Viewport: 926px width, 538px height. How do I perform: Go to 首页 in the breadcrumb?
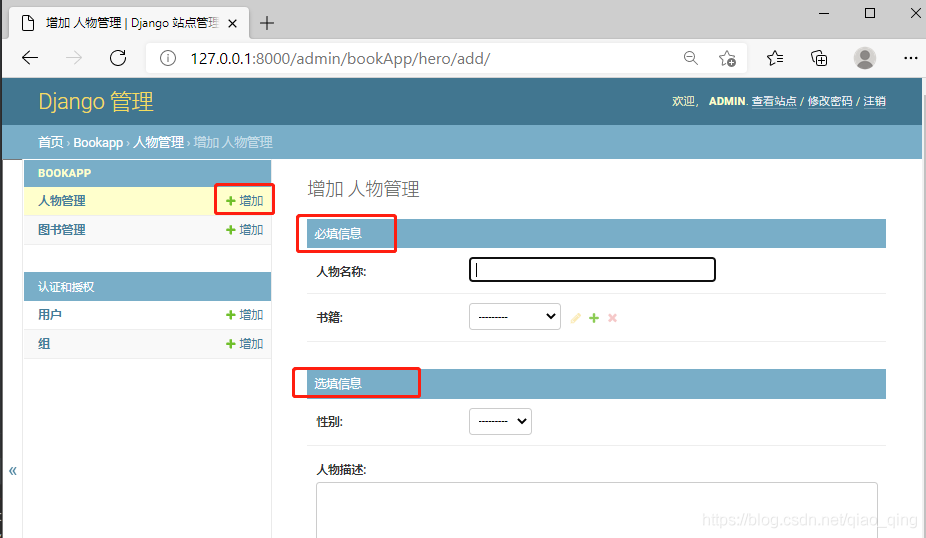[50, 142]
